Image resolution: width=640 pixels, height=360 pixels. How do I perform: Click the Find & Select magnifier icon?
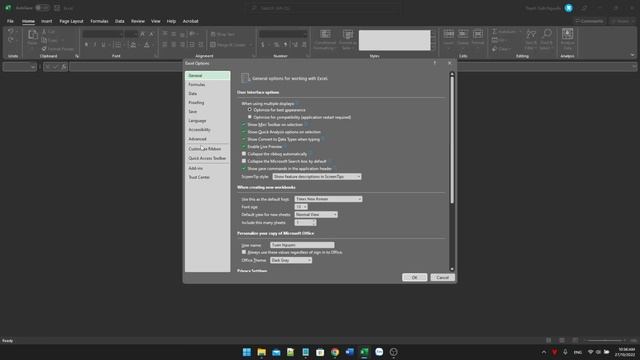coord(547,33)
